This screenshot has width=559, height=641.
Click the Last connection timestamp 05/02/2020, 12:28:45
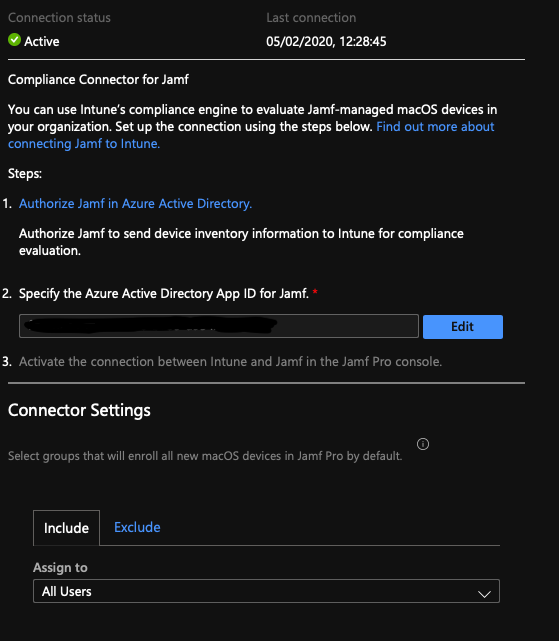[x=326, y=41]
